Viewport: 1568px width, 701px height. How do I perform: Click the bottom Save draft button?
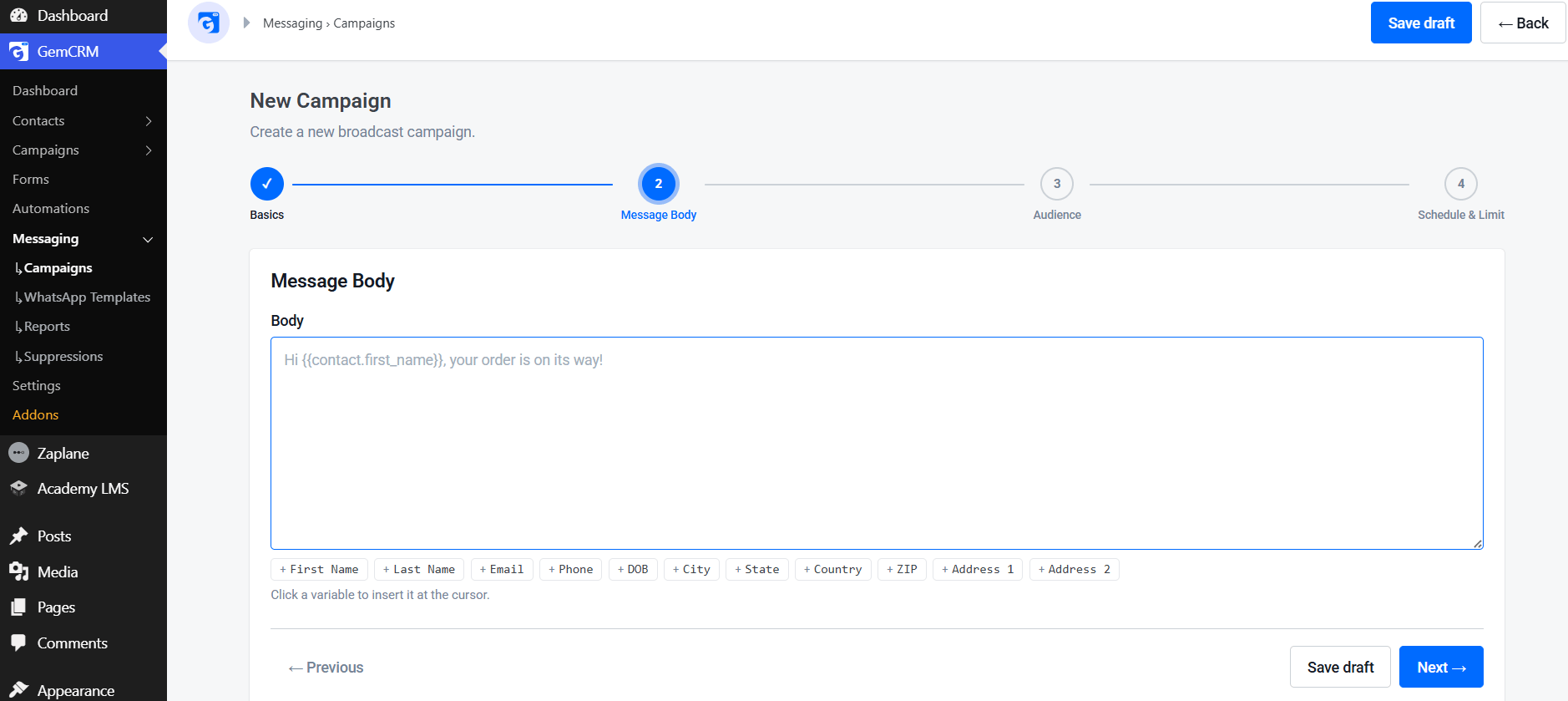pyautogui.click(x=1340, y=667)
